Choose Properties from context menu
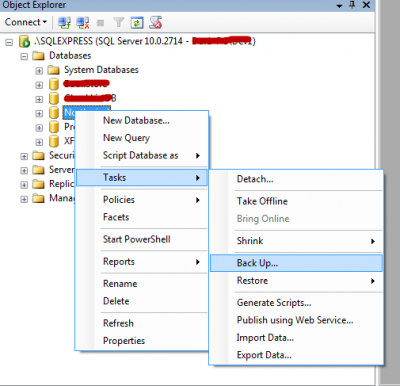This screenshot has width=400, height=386. [142, 341]
